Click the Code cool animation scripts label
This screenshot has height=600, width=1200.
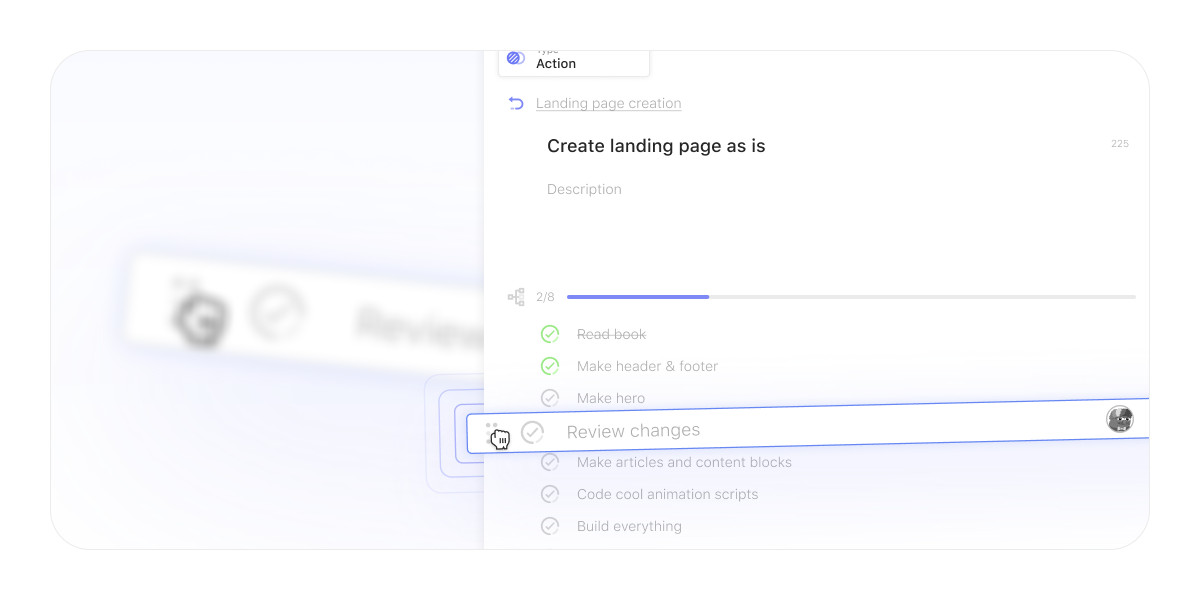pyautogui.click(x=667, y=494)
